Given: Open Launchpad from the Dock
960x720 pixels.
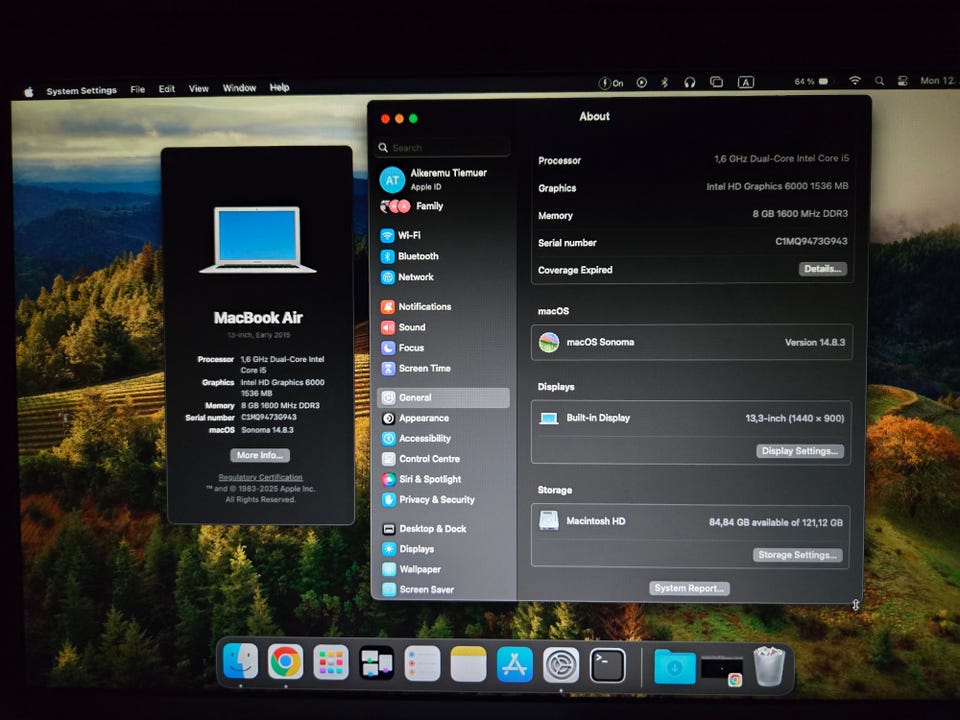Looking at the screenshot, I should (x=331, y=662).
